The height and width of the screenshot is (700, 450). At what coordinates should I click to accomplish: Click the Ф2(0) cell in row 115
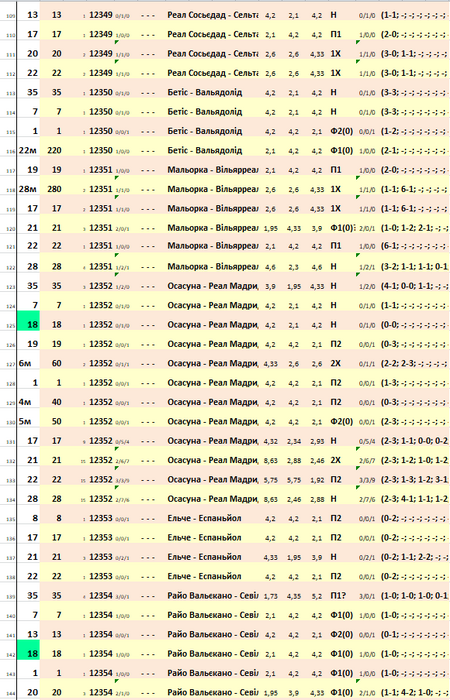[x=342, y=131]
